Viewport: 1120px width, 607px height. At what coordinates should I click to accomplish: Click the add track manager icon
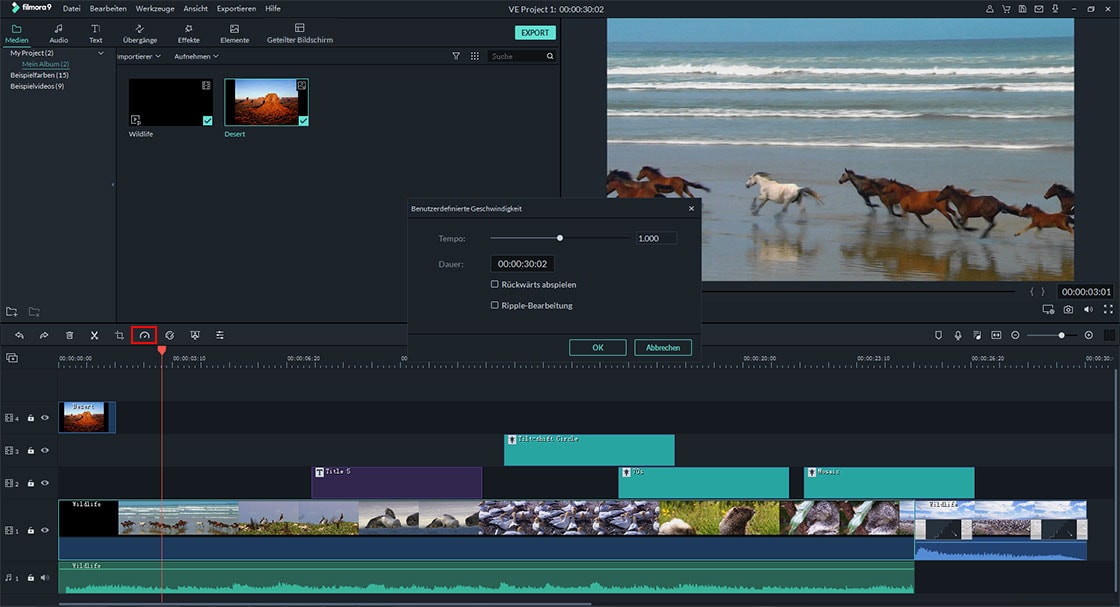point(12,358)
